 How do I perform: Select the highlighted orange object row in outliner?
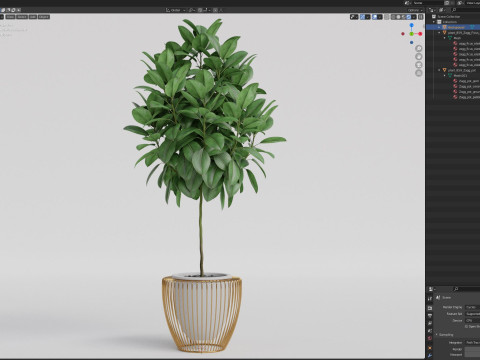tap(453, 27)
